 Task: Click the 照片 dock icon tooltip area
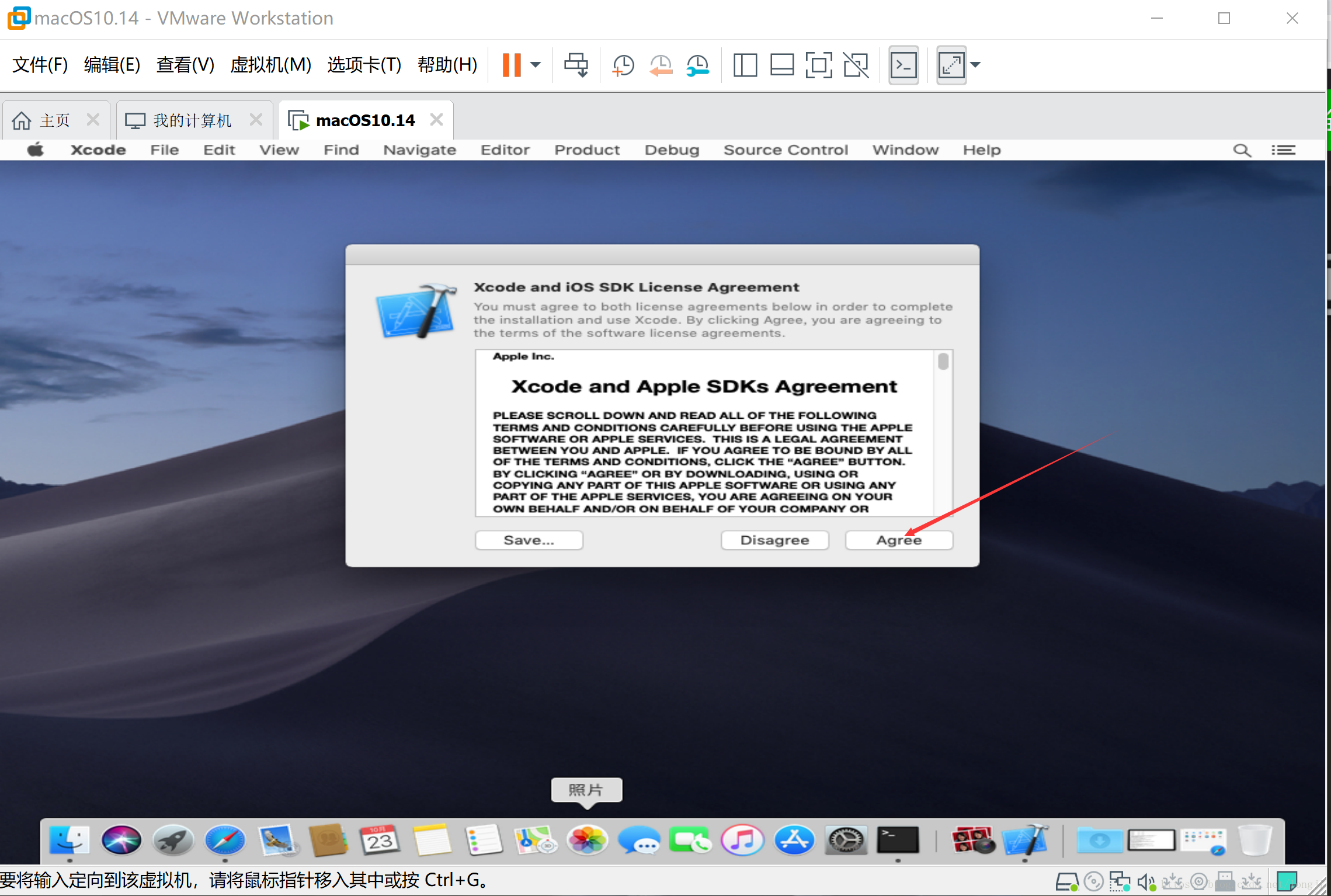[589, 790]
